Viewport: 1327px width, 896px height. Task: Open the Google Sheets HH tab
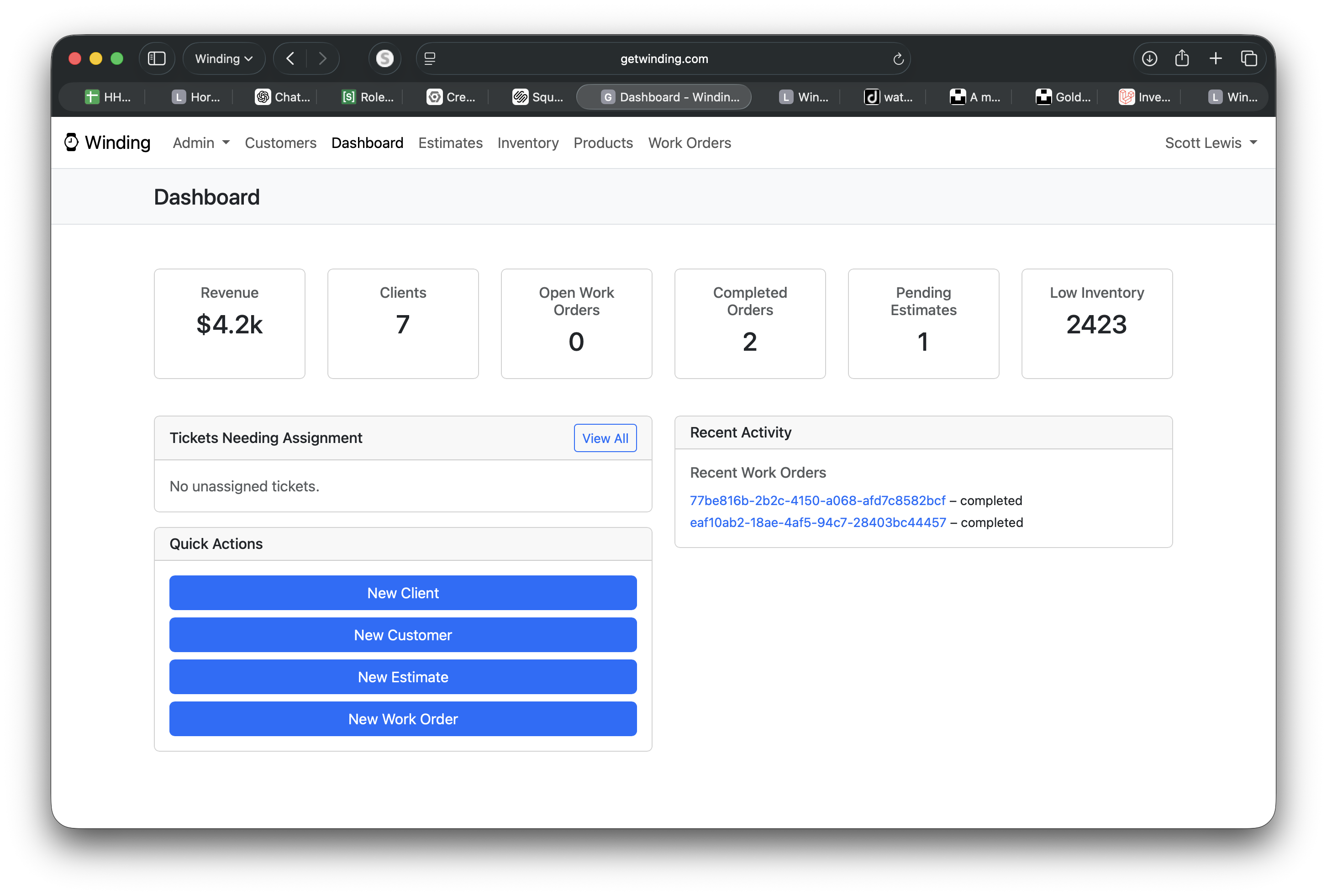tap(107, 96)
